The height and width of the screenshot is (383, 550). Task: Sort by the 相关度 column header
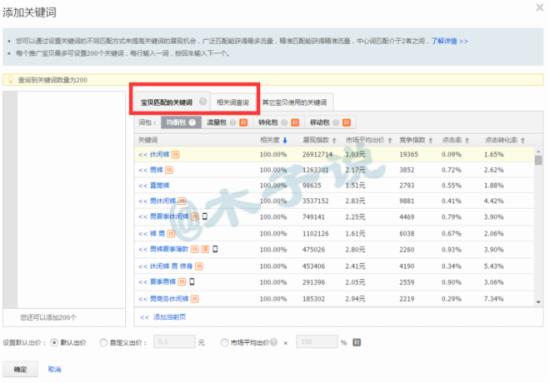pyautogui.click(x=274, y=140)
